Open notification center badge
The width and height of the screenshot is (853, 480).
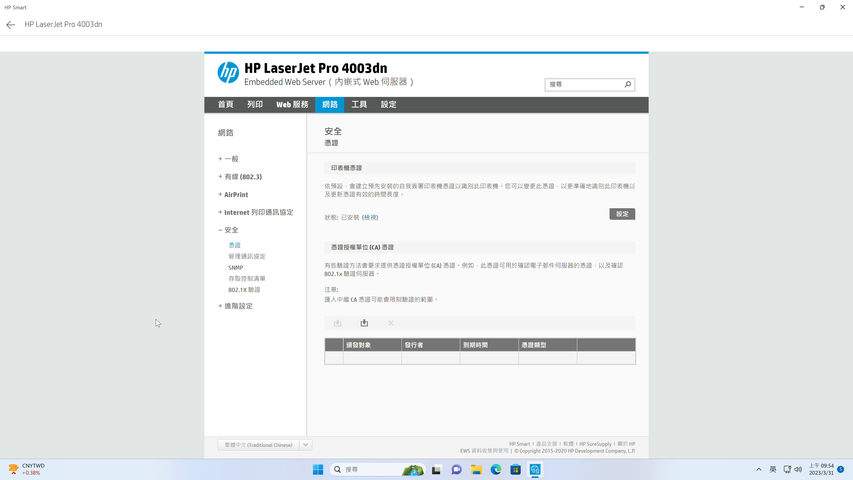pyautogui.click(x=840, y=470)
